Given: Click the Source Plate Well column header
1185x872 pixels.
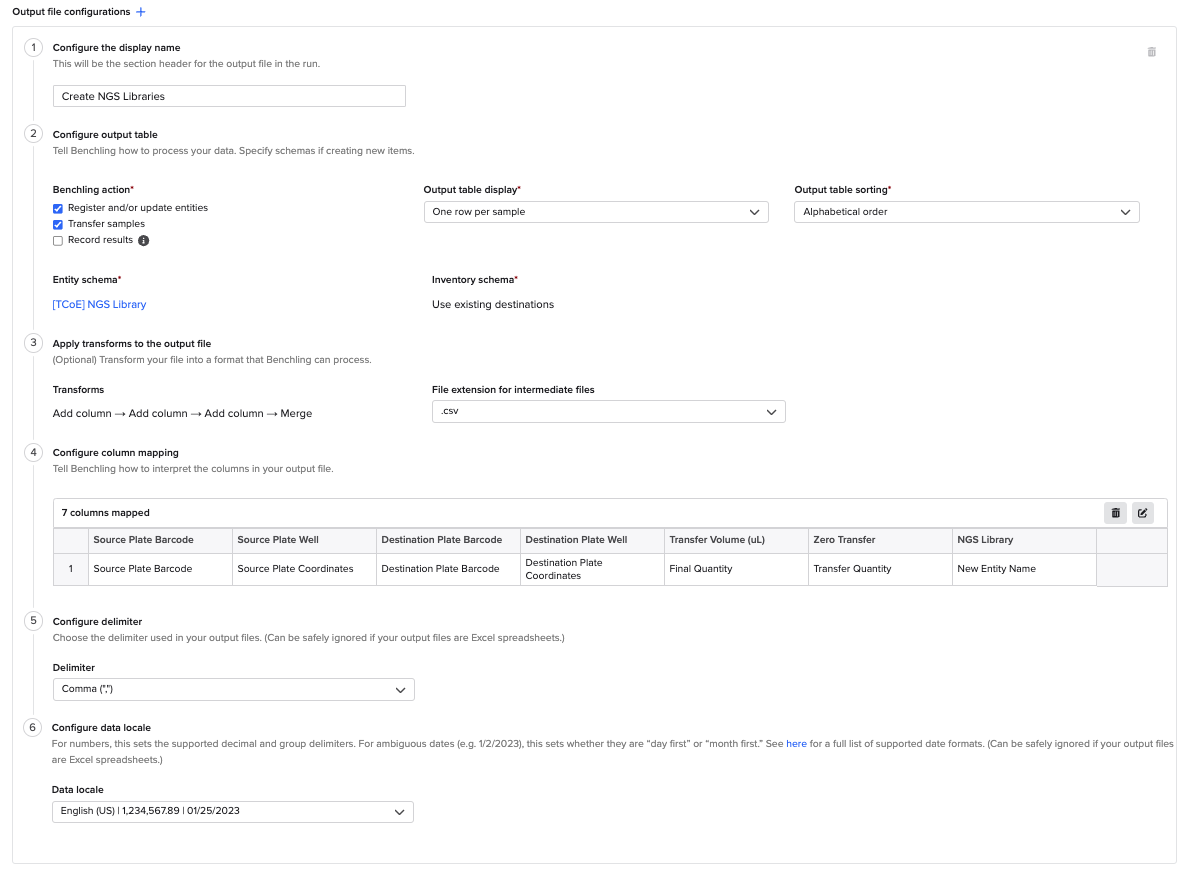Looking at the screenshot, I should pos(305,540).
